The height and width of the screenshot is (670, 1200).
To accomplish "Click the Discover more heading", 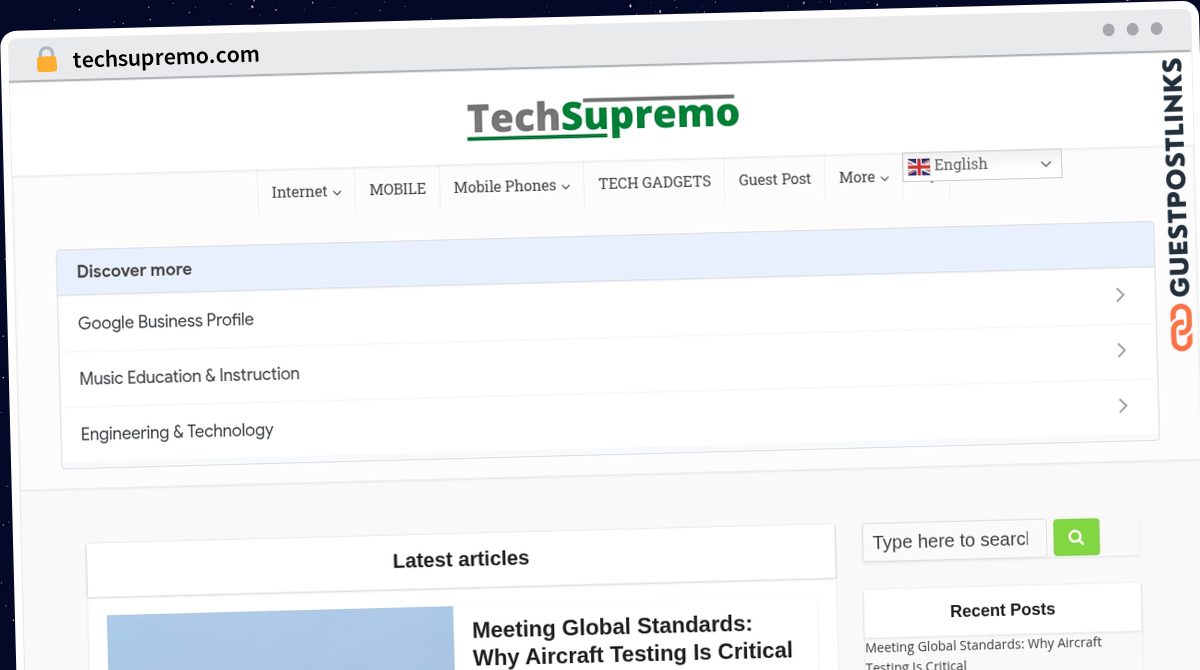I will point(134,271).
